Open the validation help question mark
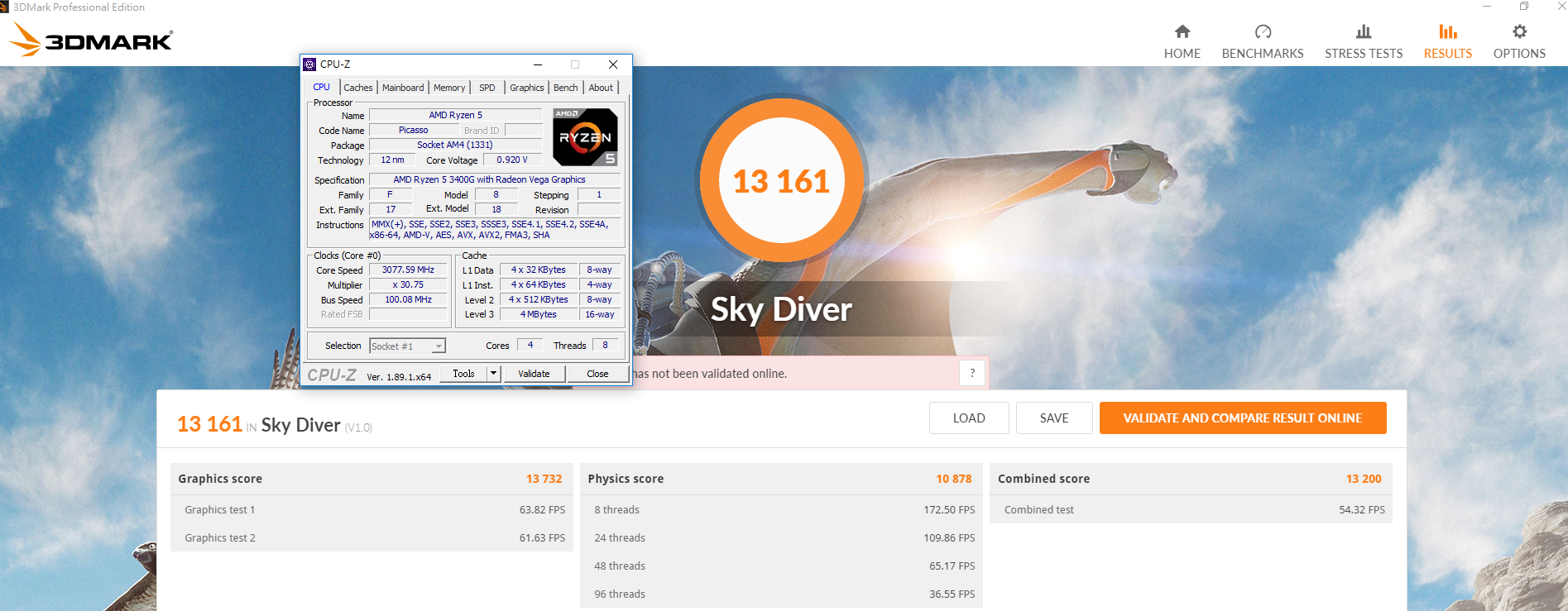This screenshot has width=1568, height=611. pos(972,373)
